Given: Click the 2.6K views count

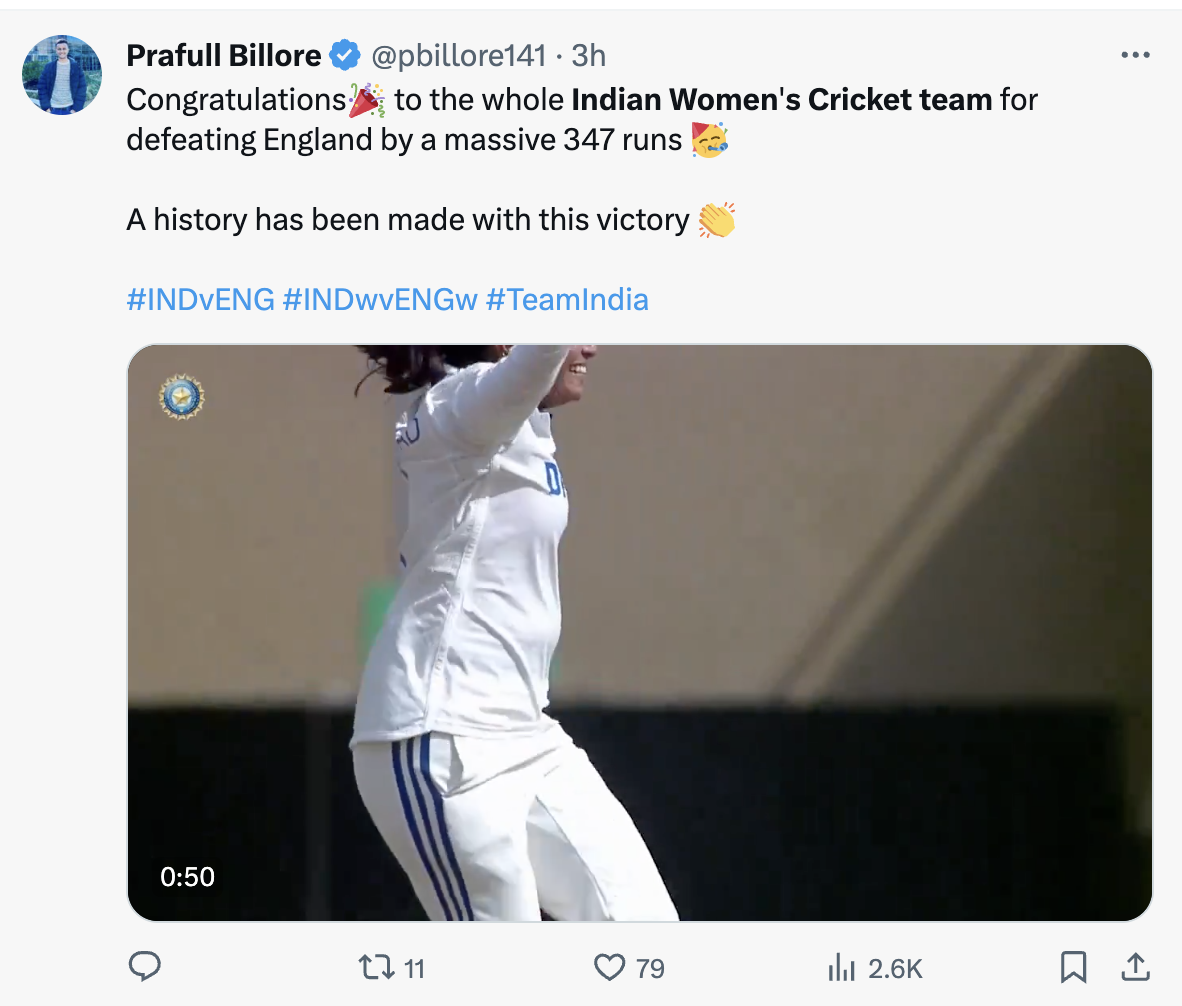Looking at the screenshot, I should 894,968.
